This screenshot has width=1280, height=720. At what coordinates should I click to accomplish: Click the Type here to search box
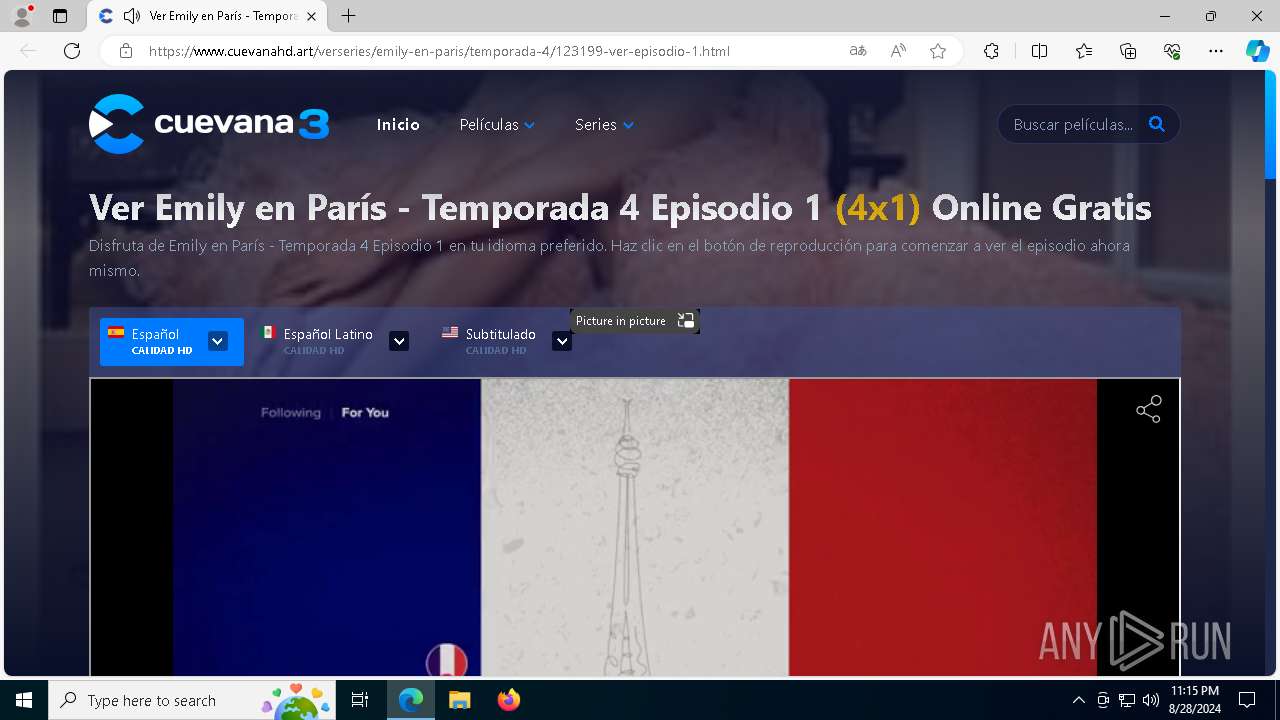pos(191,700)
